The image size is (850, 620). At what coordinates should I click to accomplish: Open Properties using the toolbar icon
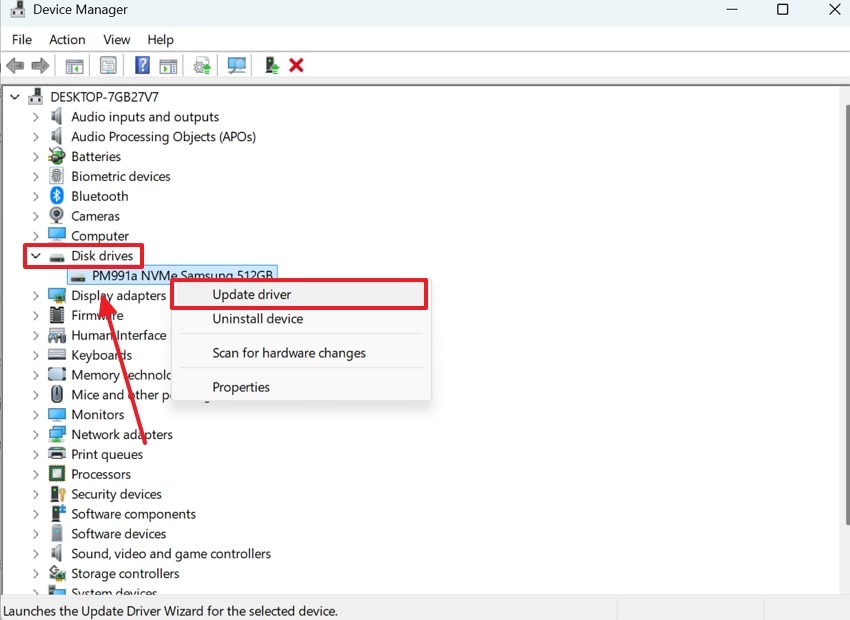(107, 65)
